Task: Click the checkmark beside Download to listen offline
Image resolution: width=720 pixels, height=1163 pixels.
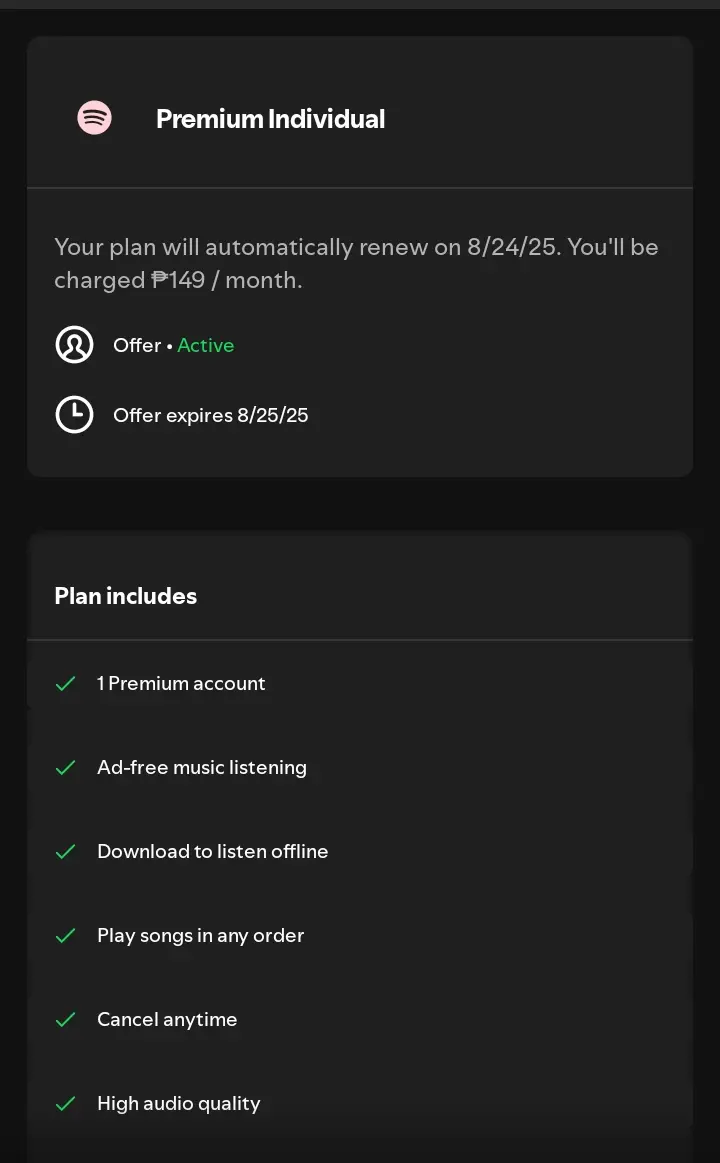Action: click(66, 851)
